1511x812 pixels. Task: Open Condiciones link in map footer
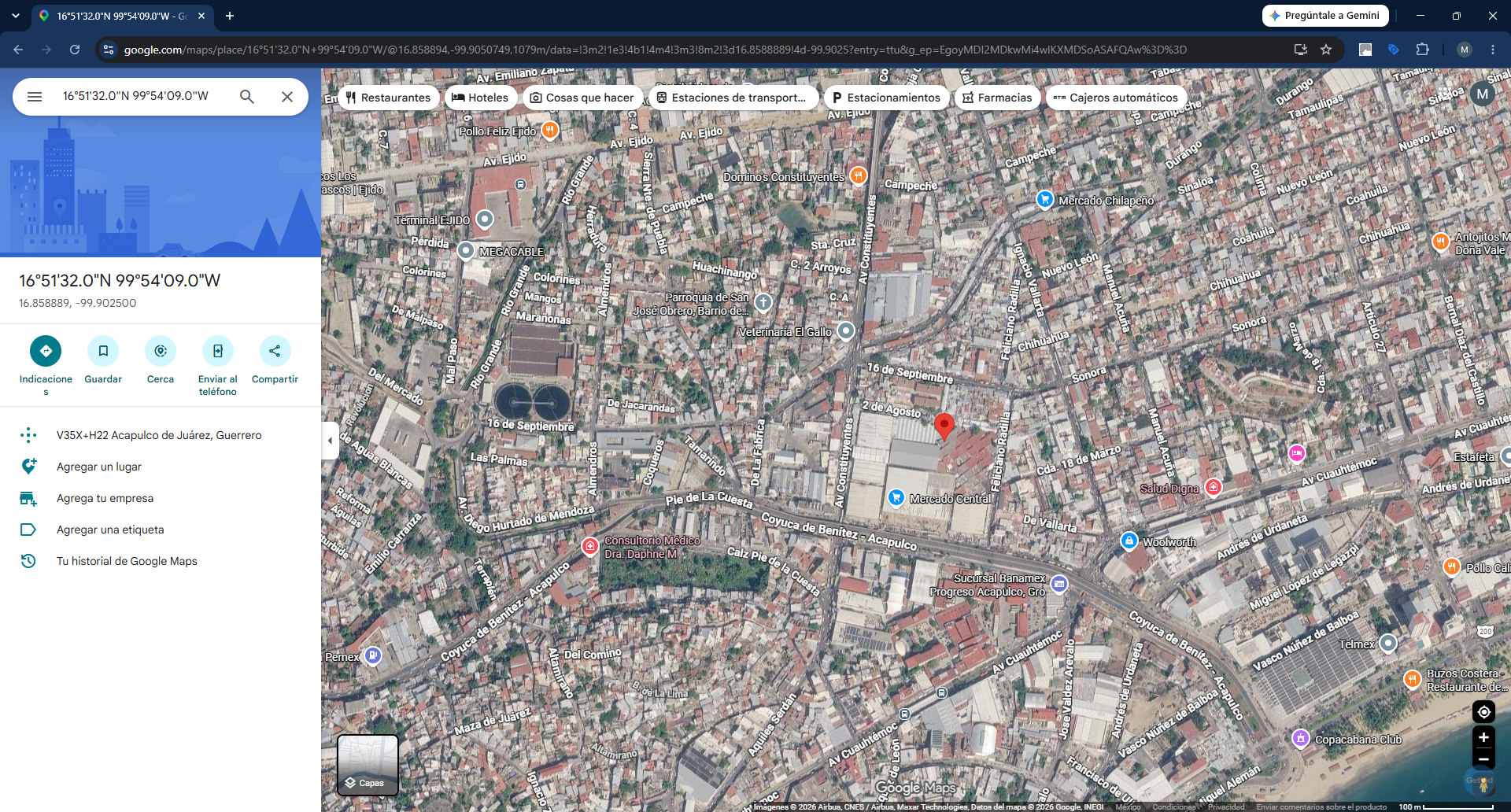(1174, 806)
